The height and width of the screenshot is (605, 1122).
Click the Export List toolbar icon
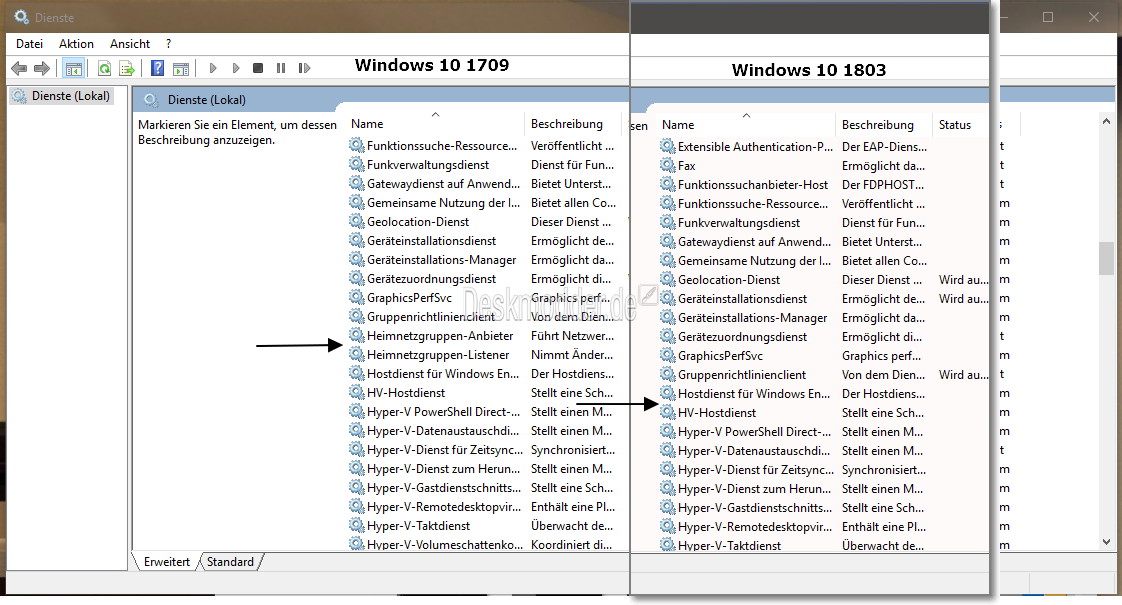[x=127, y=69]
